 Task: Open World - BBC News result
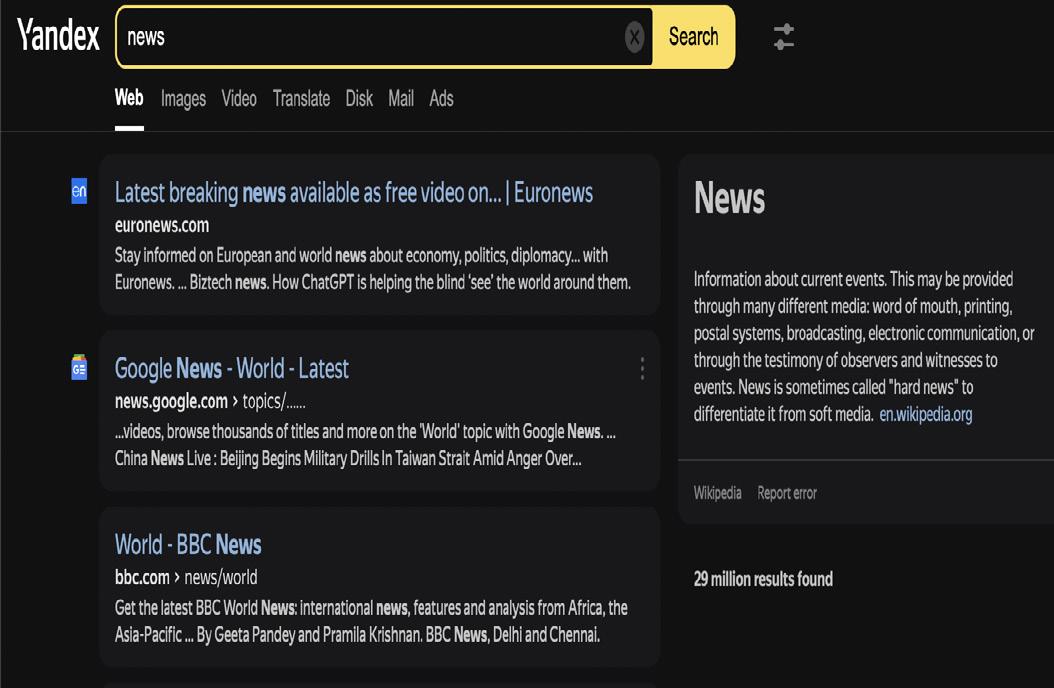coord(188,545)
